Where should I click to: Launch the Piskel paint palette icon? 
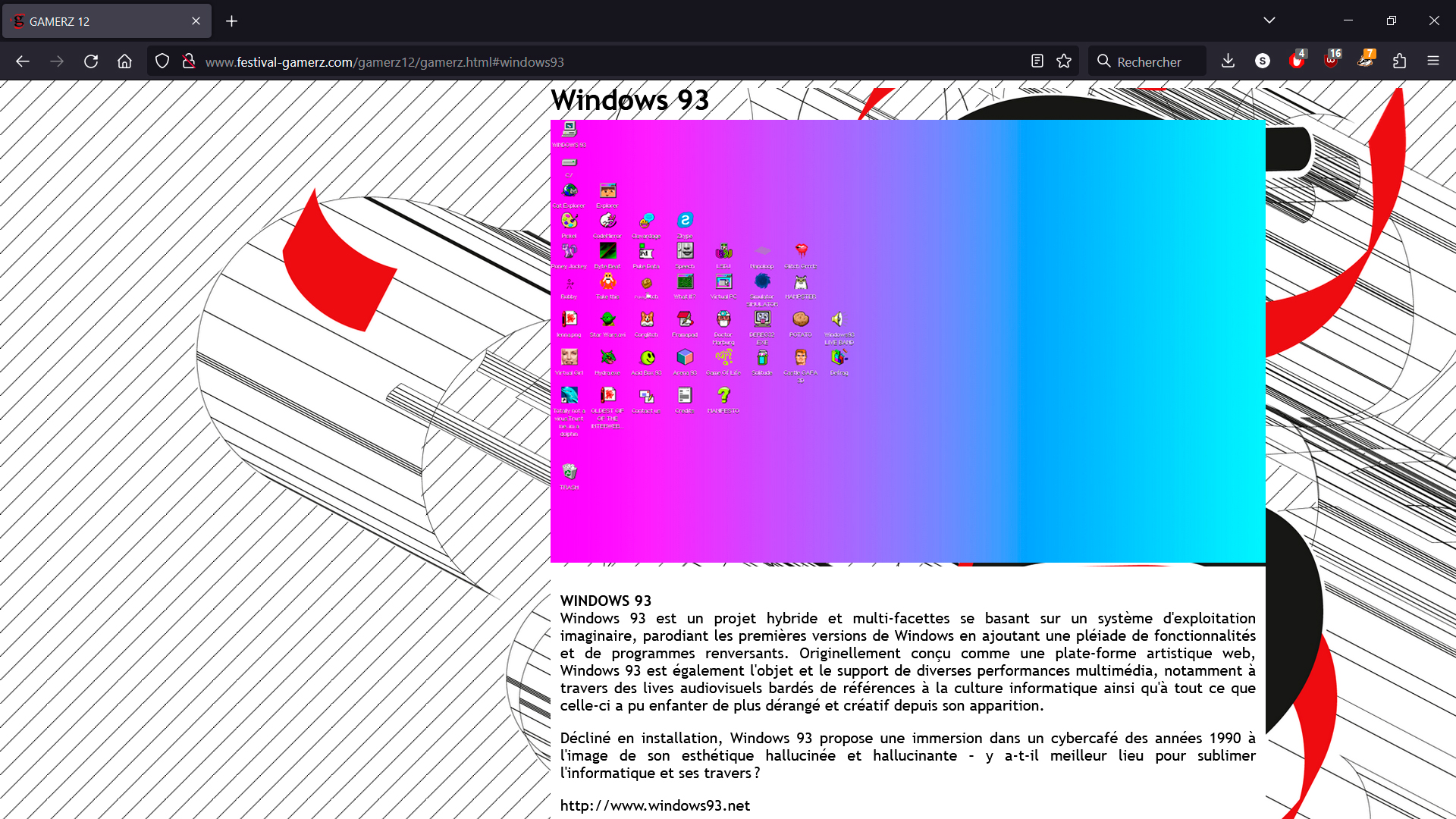coord(570,221)
